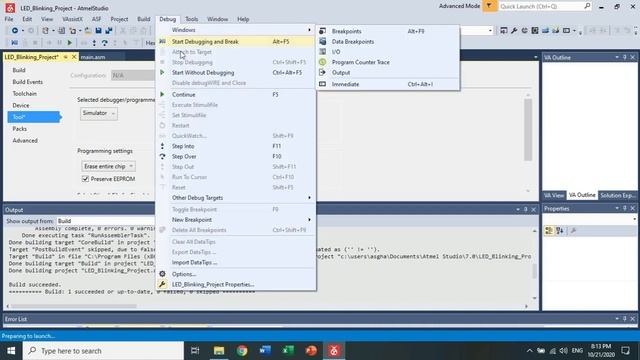Screen dimensions: 640x360
Task: Open the Tools menu
Action: pos(191,19)
